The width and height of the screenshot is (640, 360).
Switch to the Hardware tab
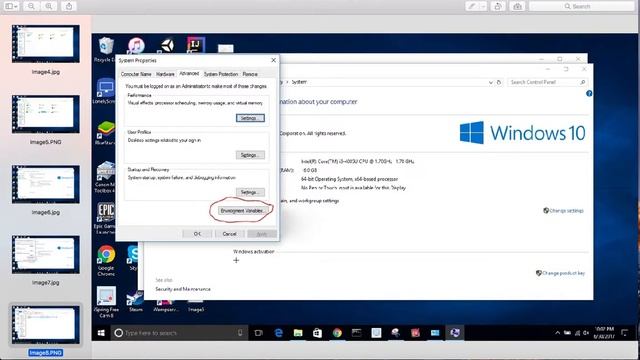pyautogui.click(x=165, y=74)
